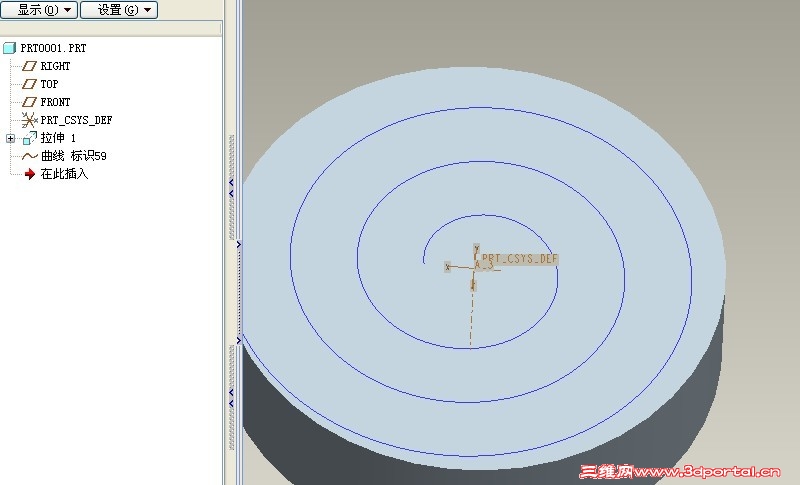Click the FRONT datum plane icon
The image size is (800, 485).
[x=30, y=102]
